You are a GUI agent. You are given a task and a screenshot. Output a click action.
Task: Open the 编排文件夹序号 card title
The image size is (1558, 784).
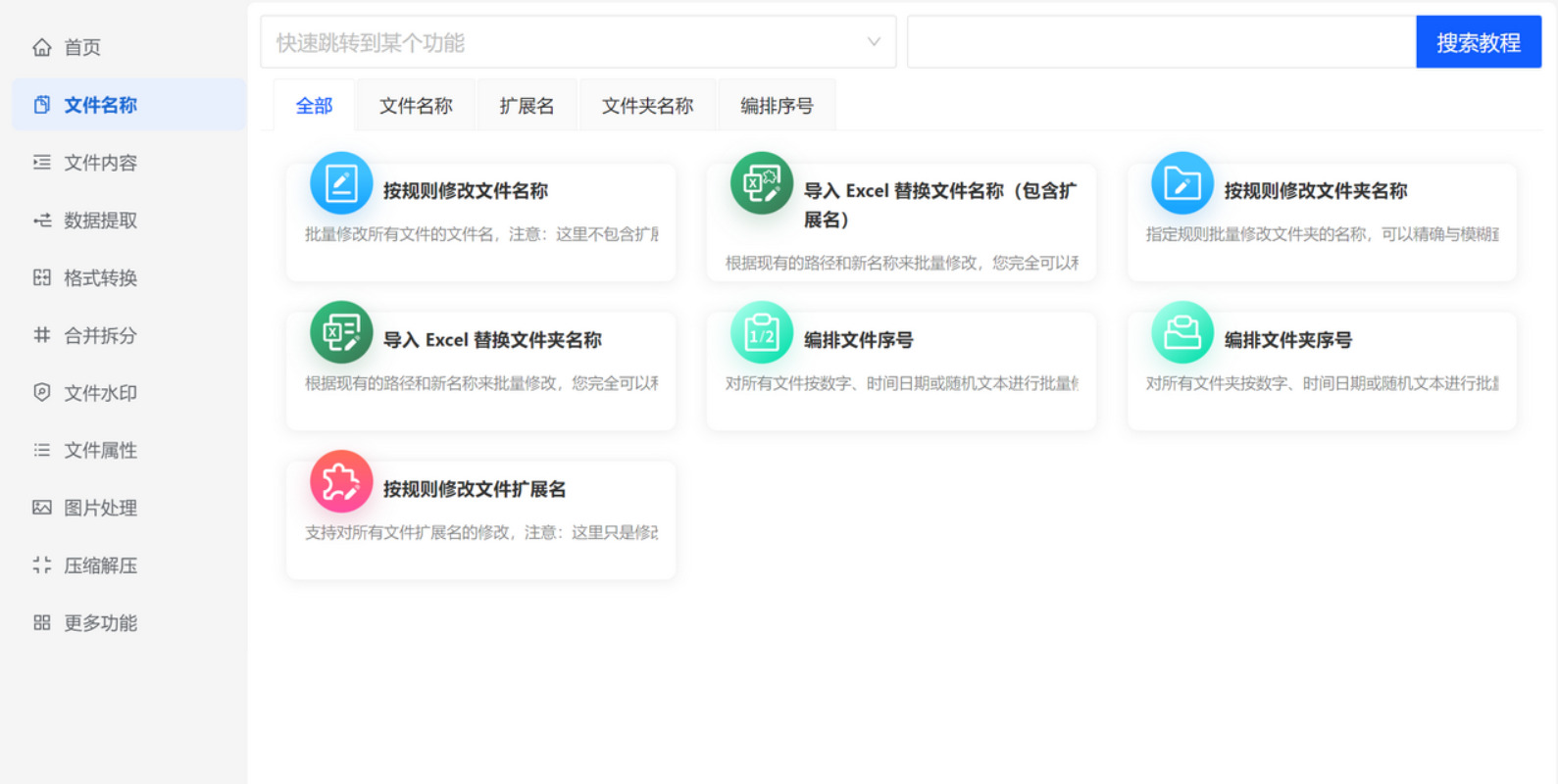click(x=1288, y=340)
